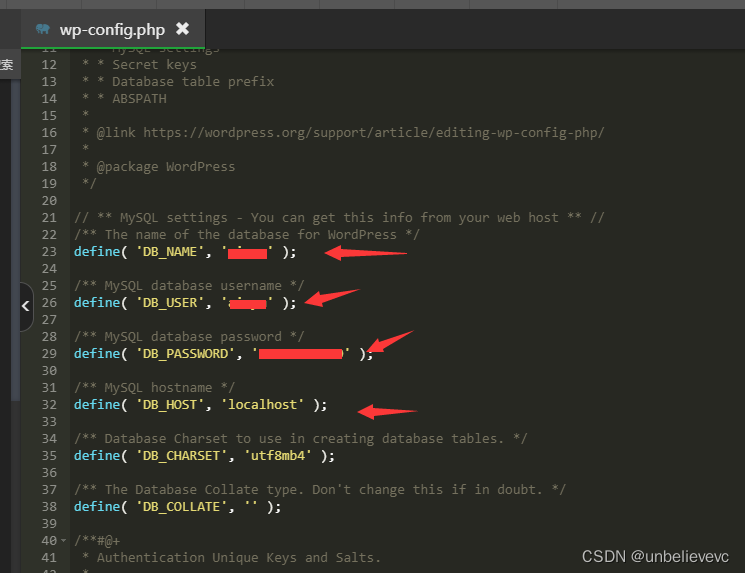Click 'The Database Collate type' comment
The height and width of the screenshot is (573, 745).
click(320, 489)
